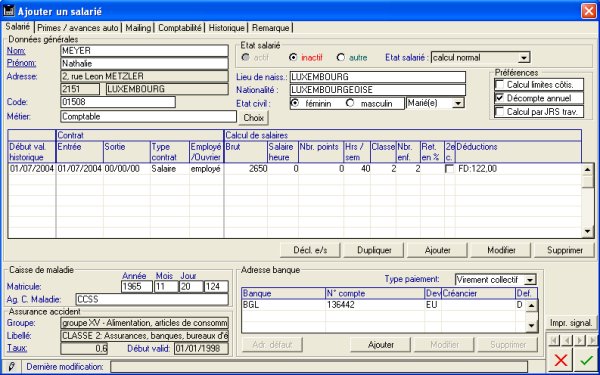
Task: Click the Matricule year field 1965
Action: (x=137, y=287)
